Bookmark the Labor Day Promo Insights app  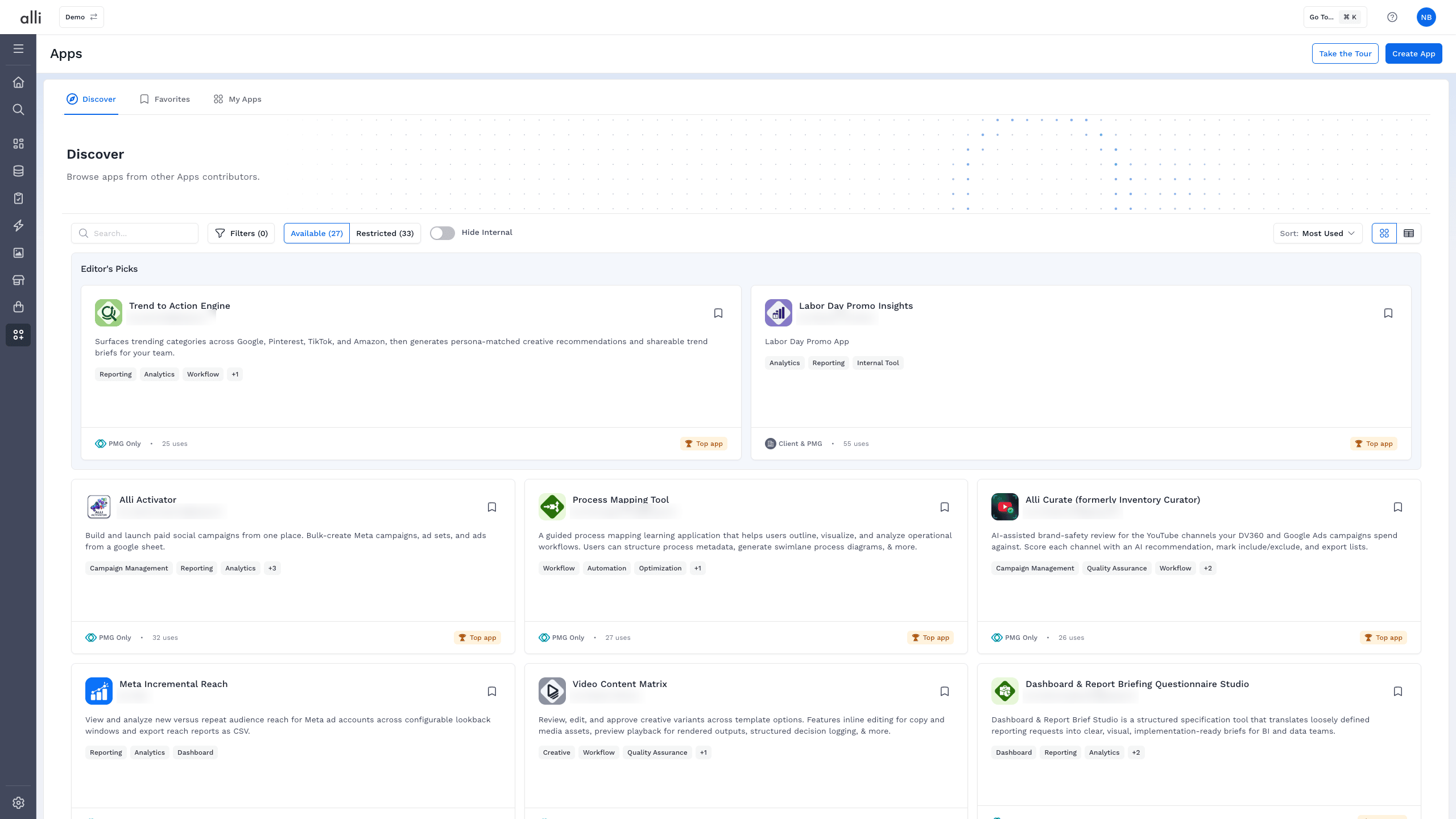pos(1388,313)
